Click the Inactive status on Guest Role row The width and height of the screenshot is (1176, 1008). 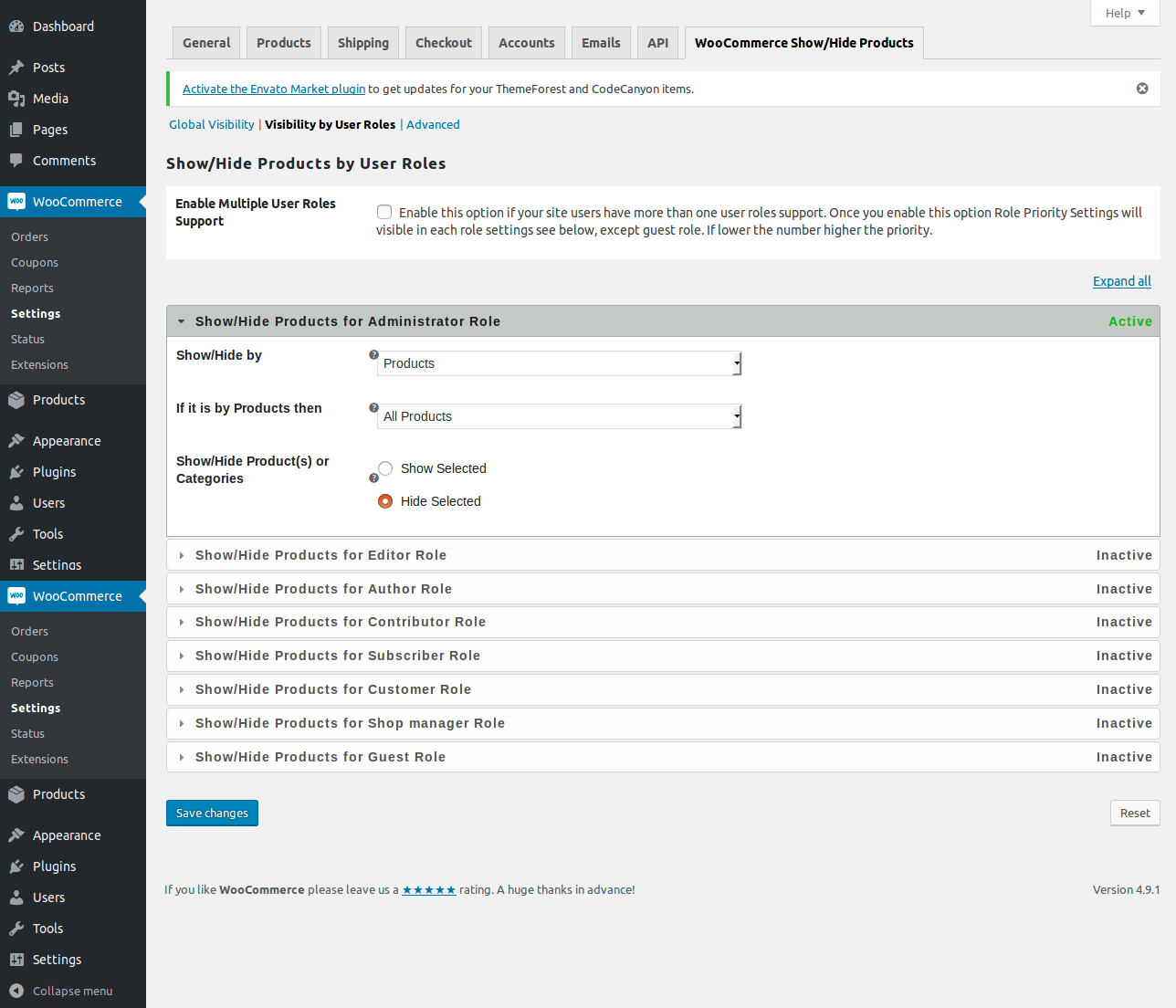1124,757
